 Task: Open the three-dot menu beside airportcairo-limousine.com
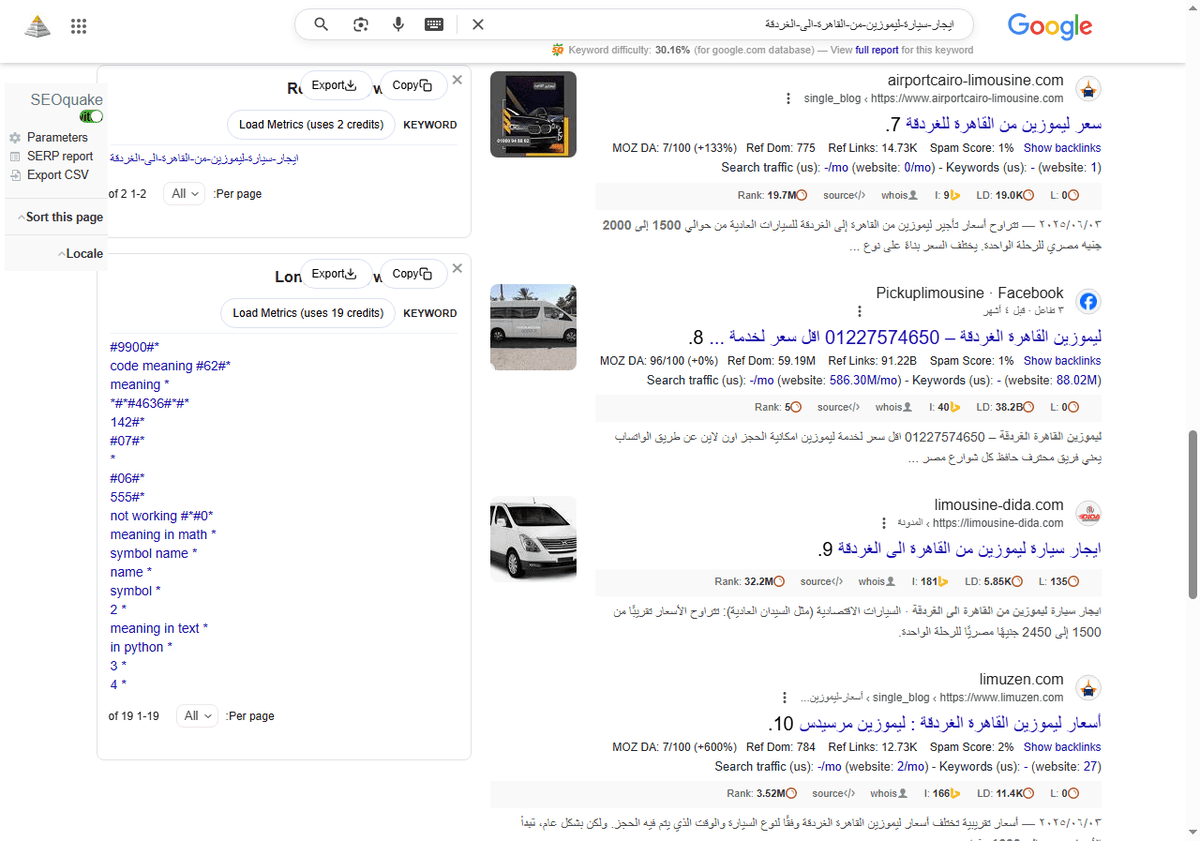coord(789,97)
